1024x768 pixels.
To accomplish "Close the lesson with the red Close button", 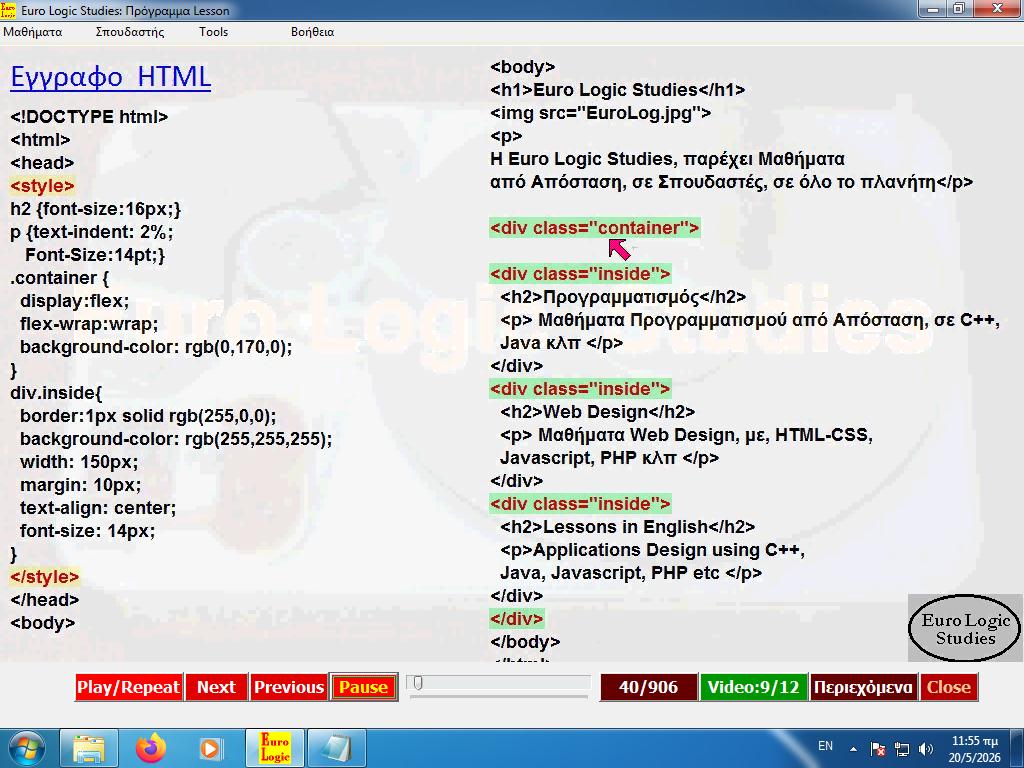I will point(949,687).
